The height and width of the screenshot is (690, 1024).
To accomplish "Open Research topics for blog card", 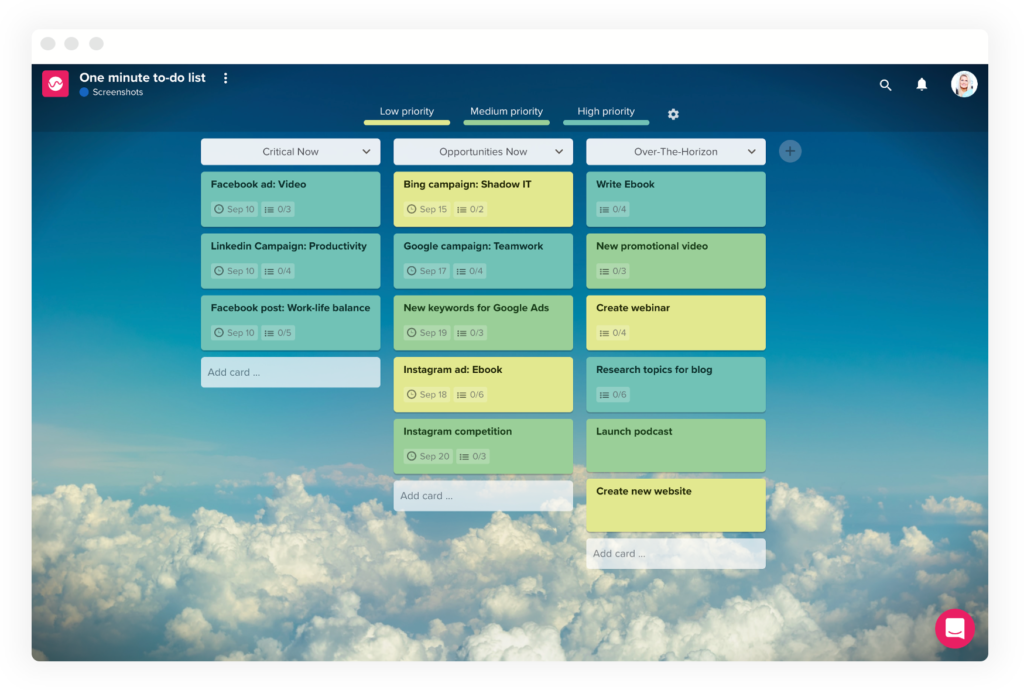I will (676, 384).
